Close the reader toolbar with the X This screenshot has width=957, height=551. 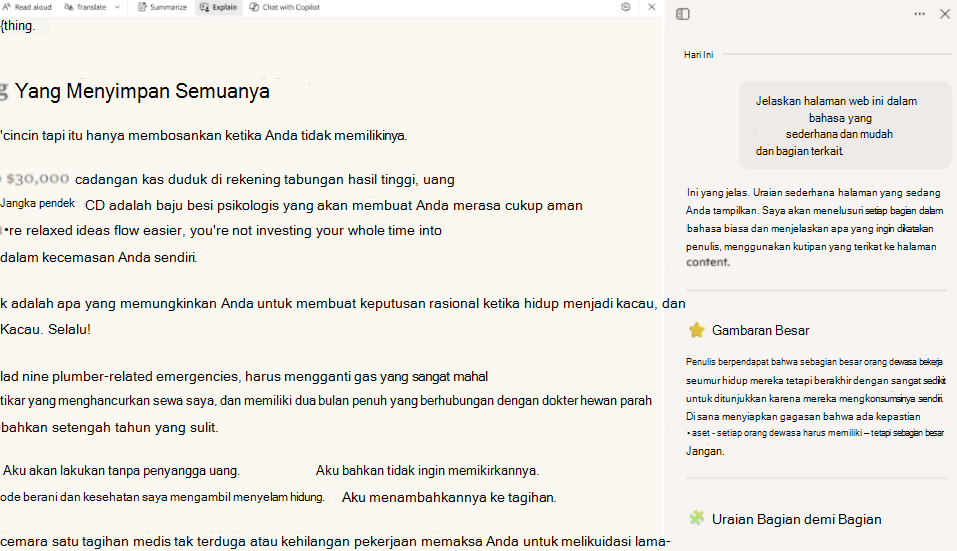click(x=651, y=7)
